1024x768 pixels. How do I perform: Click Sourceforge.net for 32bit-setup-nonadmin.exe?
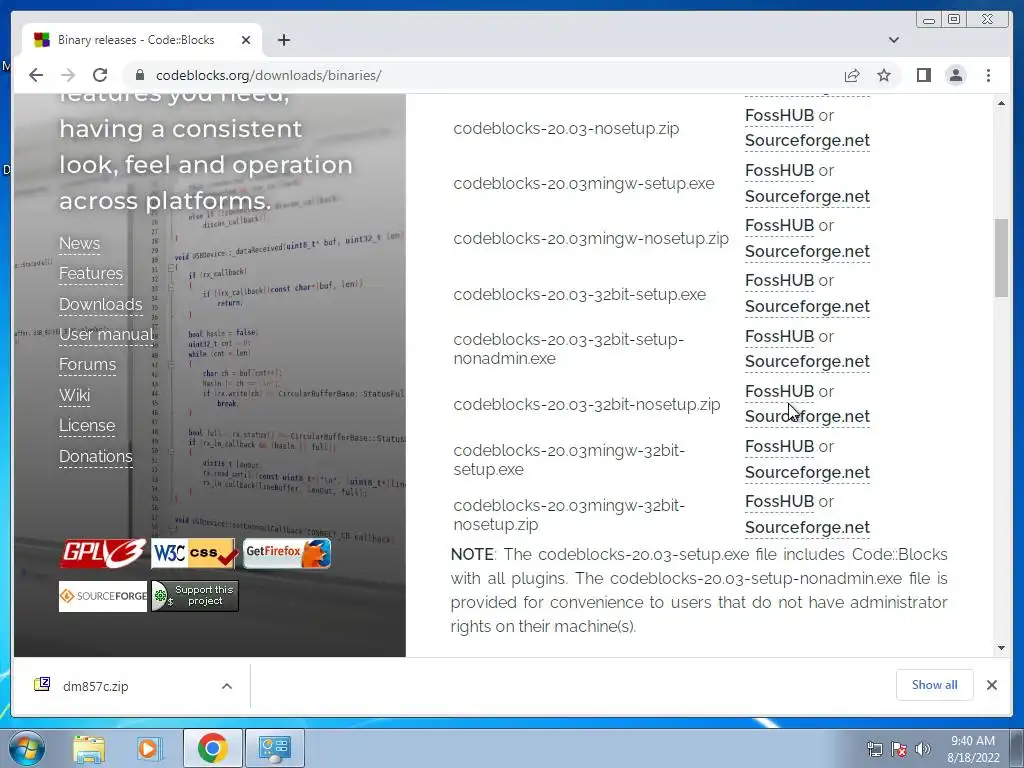click(807, 362)
